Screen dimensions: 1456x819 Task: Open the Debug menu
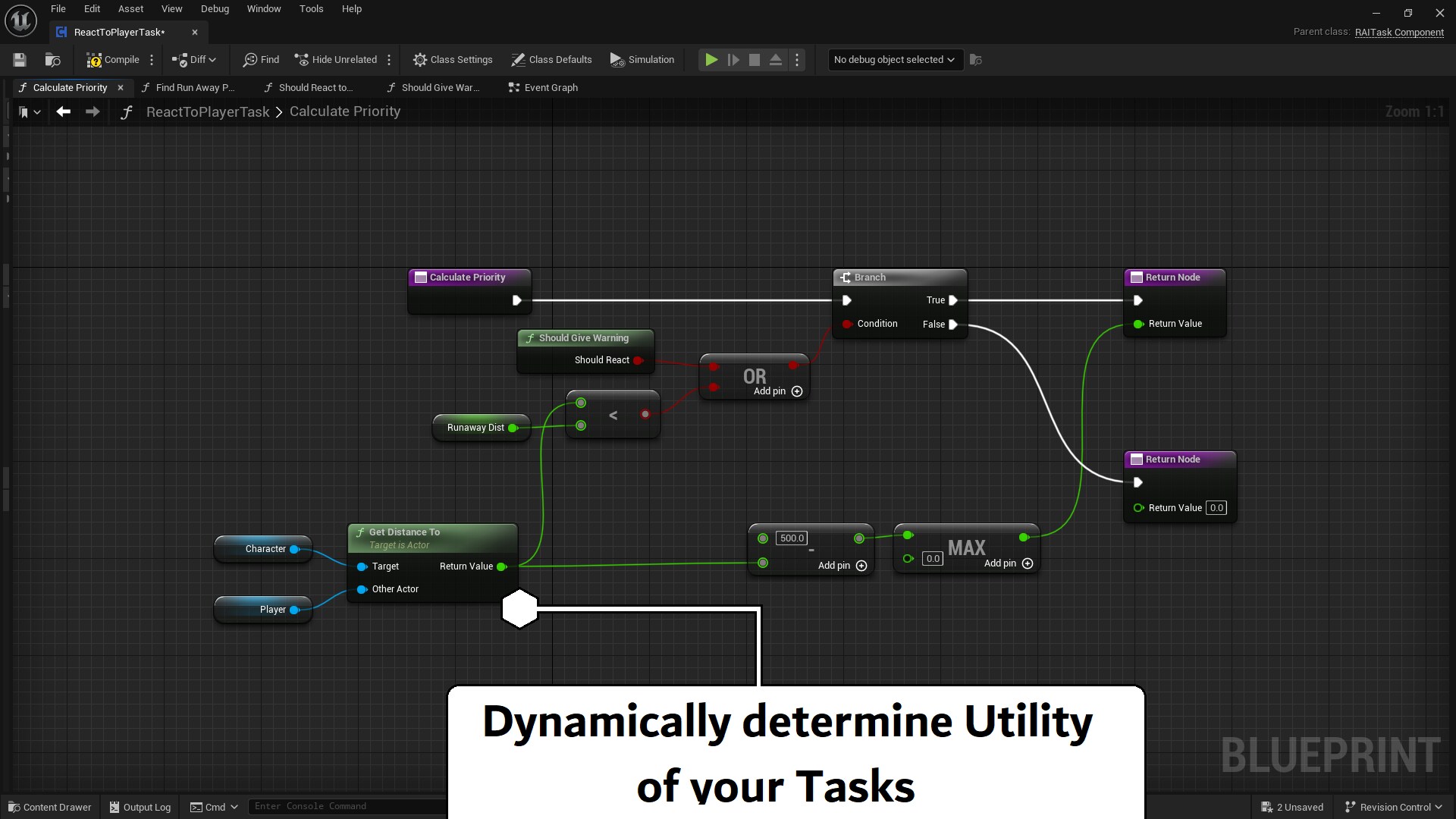[x=215, y=8]
